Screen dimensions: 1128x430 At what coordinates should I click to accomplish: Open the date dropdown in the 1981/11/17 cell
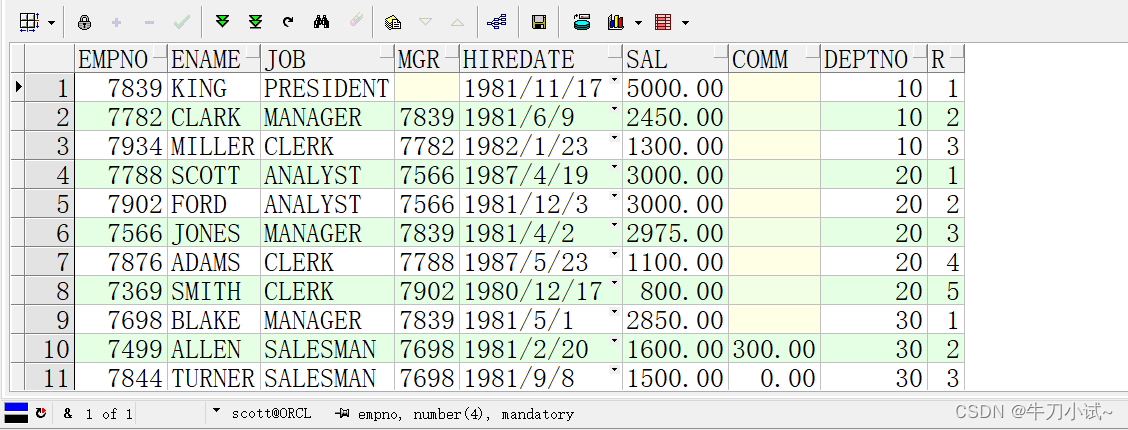tap(614, 80)
